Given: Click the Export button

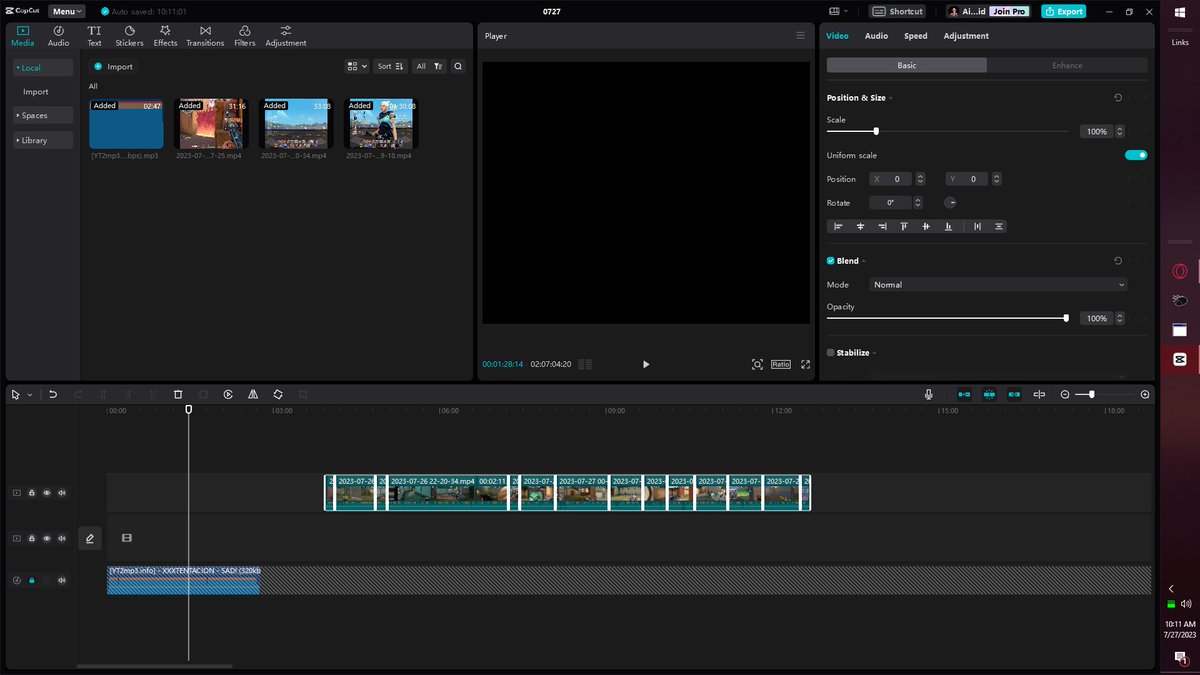Looking at the screenshot, I should tap(1063, 11).
